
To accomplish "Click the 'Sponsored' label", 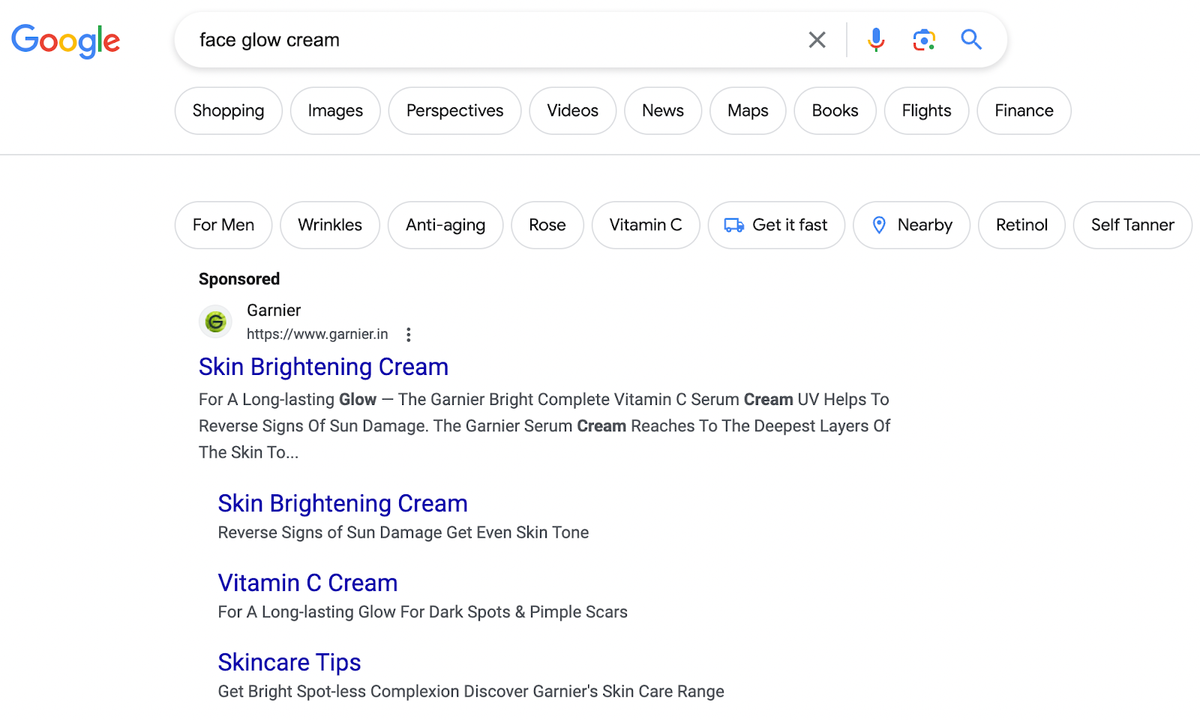I will (x=239, y=279).
